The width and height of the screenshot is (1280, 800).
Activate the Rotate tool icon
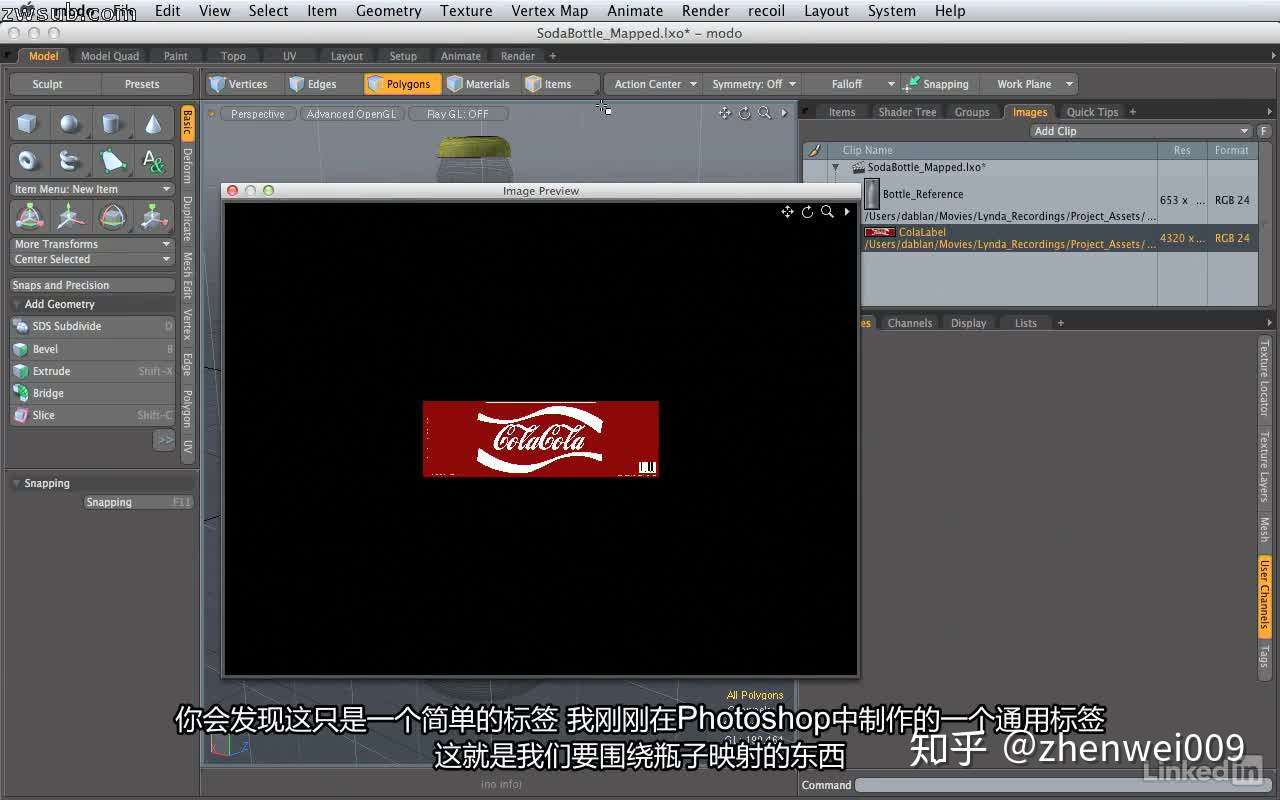tap(112, 216)
